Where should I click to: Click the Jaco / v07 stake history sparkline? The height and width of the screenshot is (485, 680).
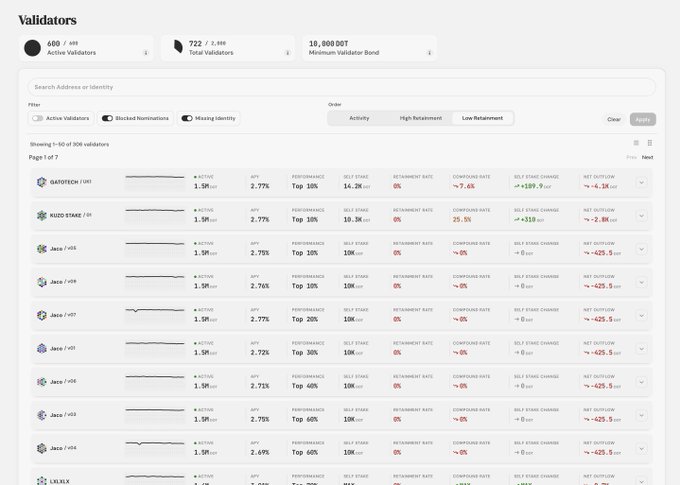155,315
